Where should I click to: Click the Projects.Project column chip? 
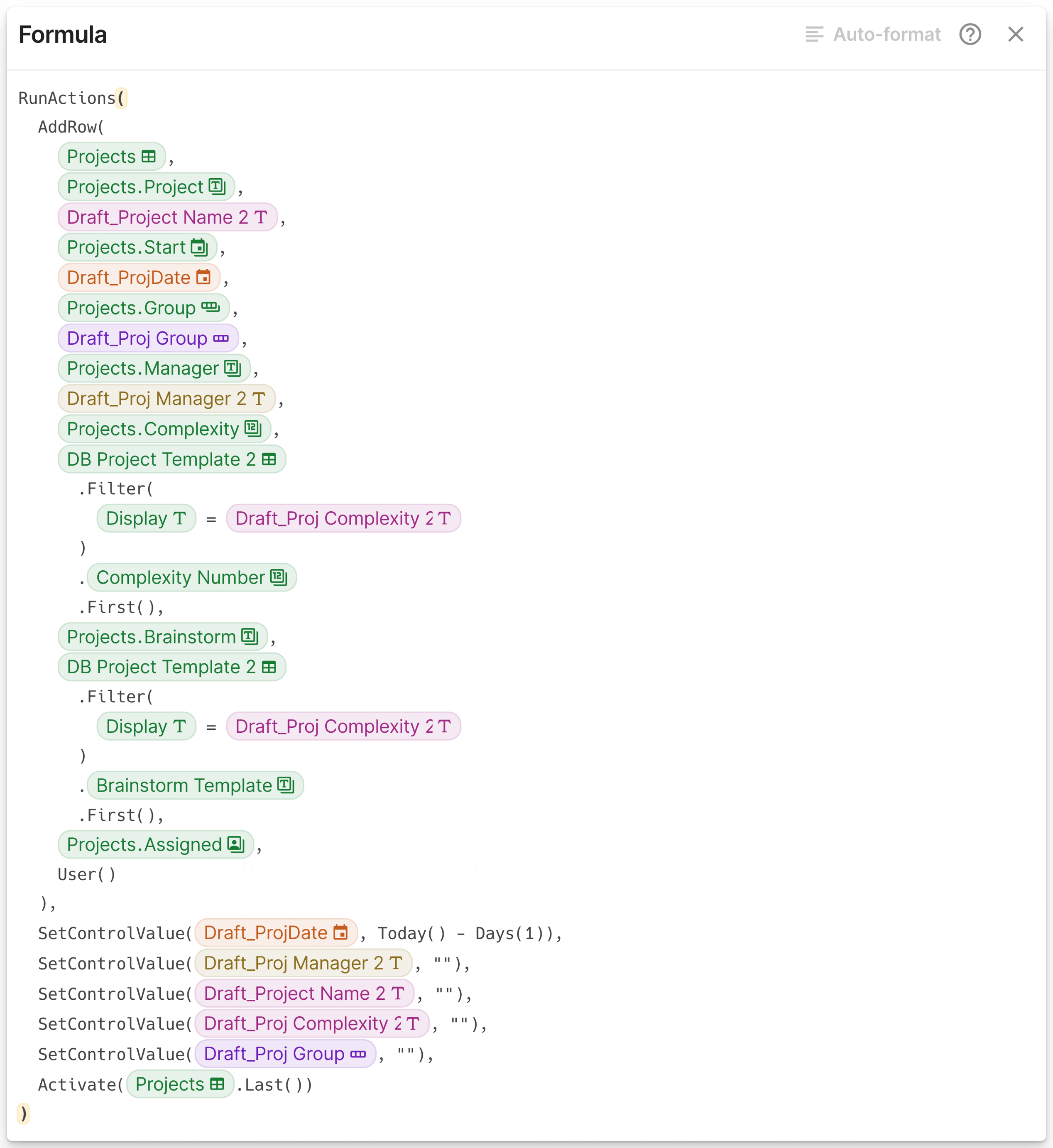point(147,187)
